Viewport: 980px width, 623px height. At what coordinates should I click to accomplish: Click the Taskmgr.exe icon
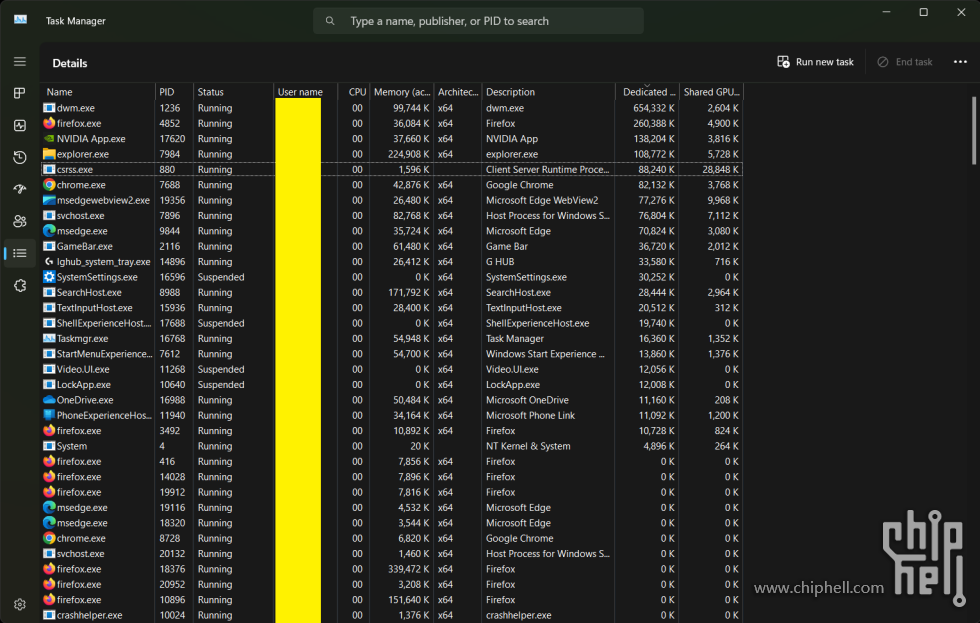point(49,339)
